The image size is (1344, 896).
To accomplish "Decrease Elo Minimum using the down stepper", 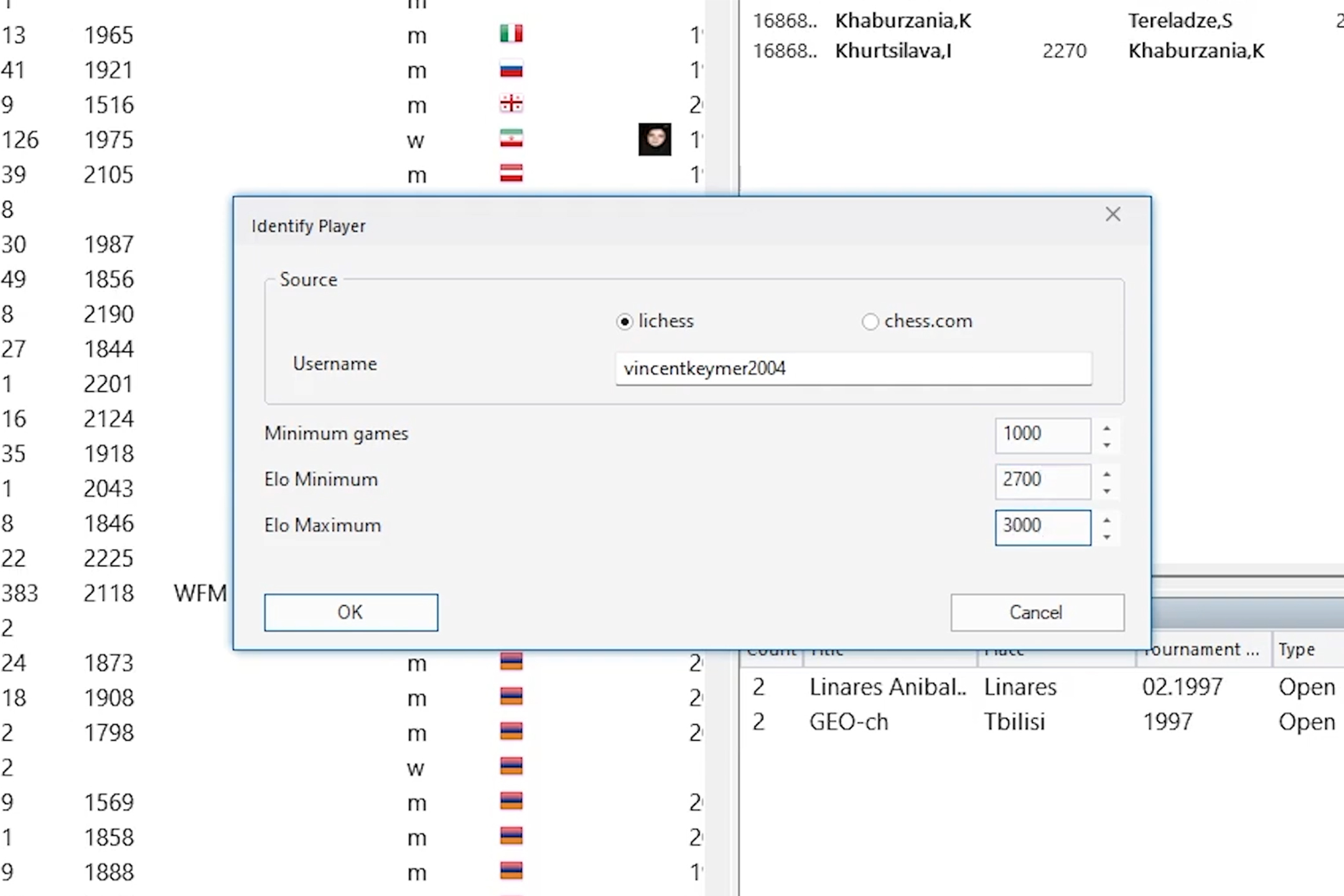I will point(1106,492).
